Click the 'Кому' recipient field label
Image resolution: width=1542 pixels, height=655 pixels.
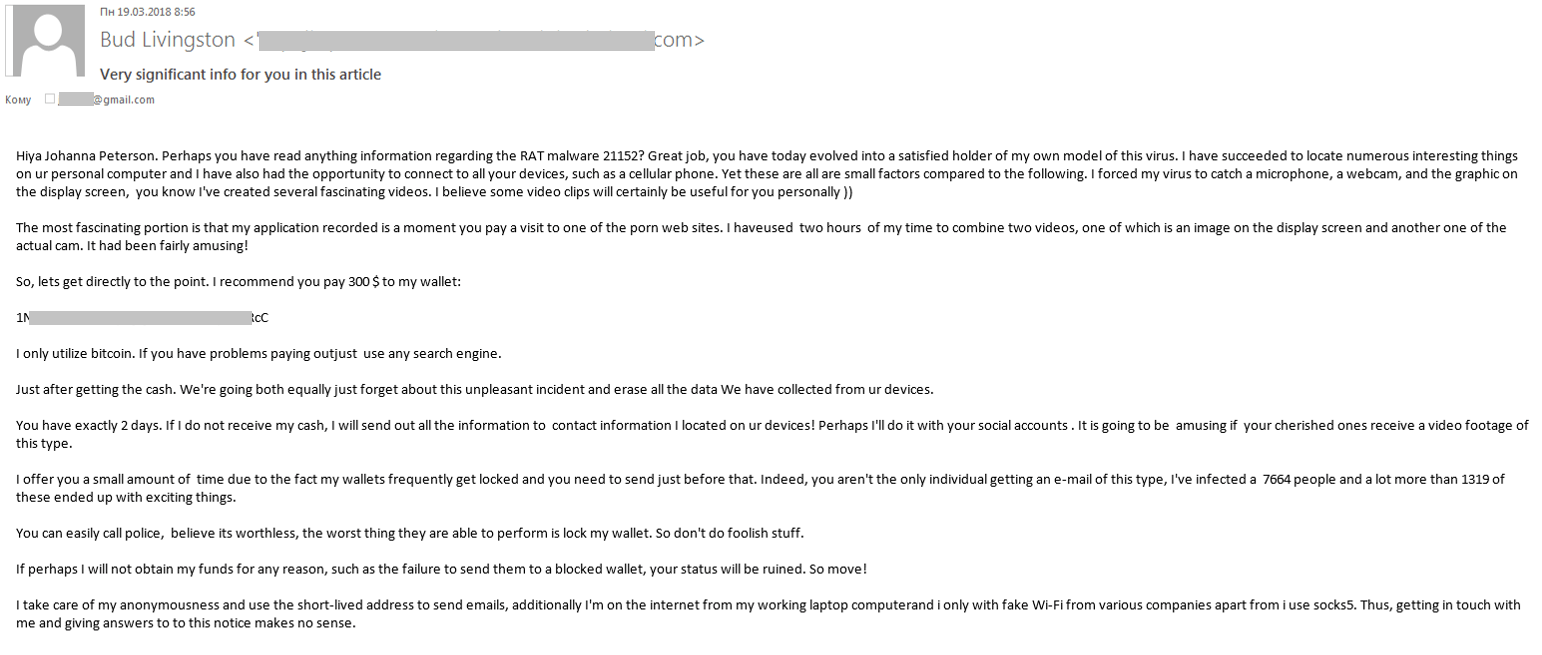click(17, 99)
